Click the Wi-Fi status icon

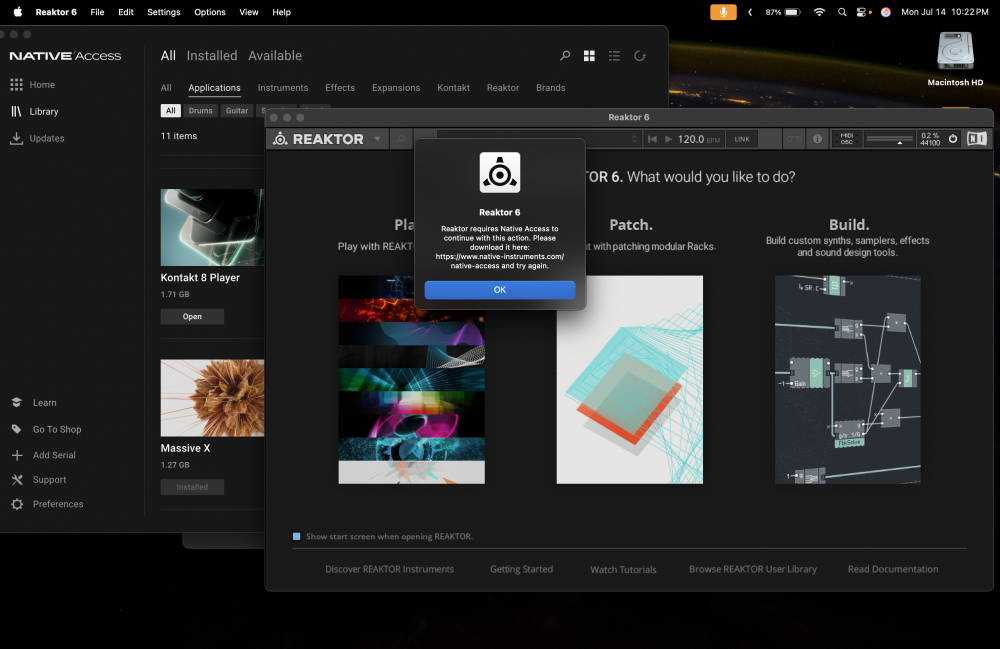[x=819, y=12]
